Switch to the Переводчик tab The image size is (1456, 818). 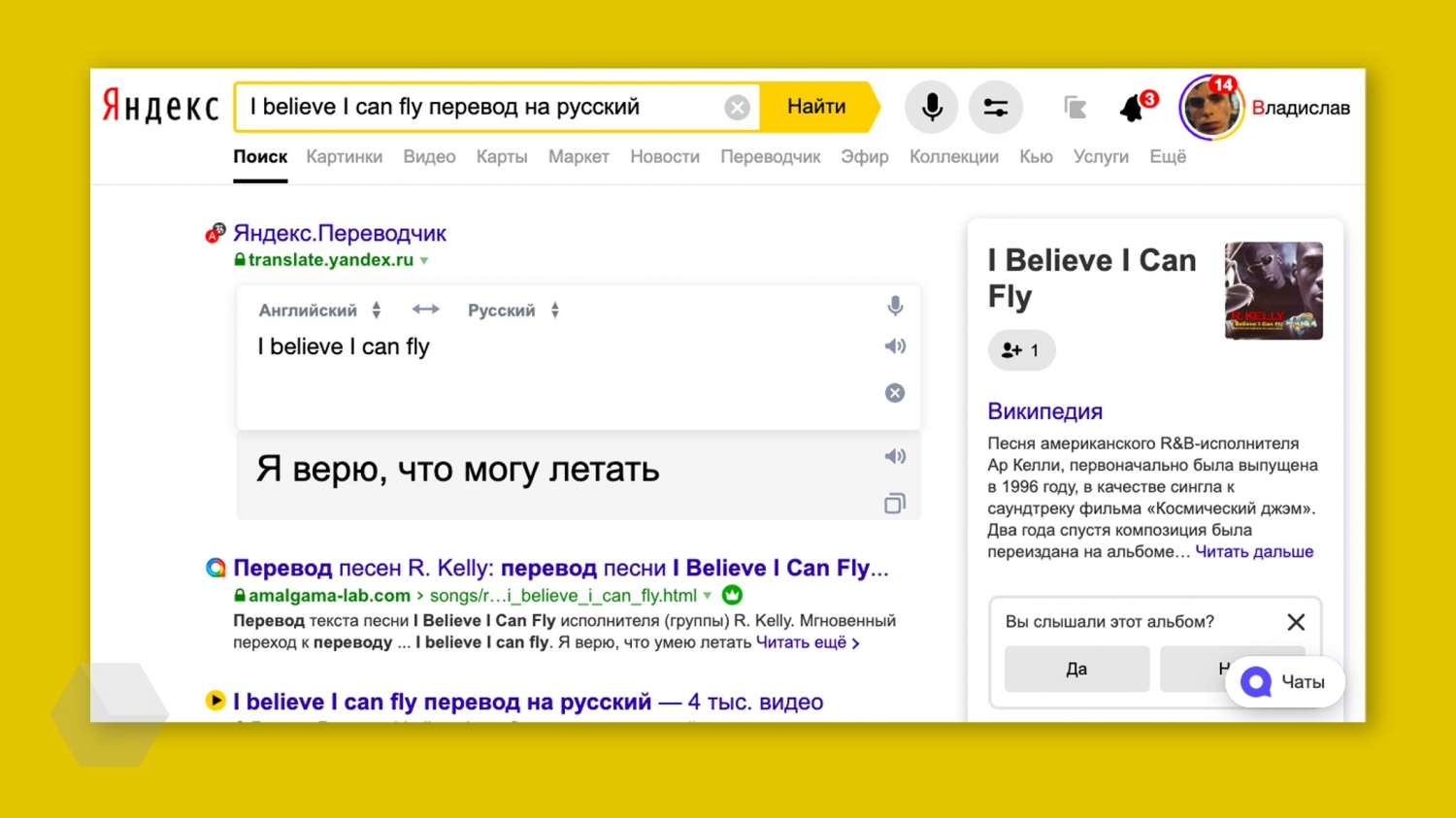771,157
